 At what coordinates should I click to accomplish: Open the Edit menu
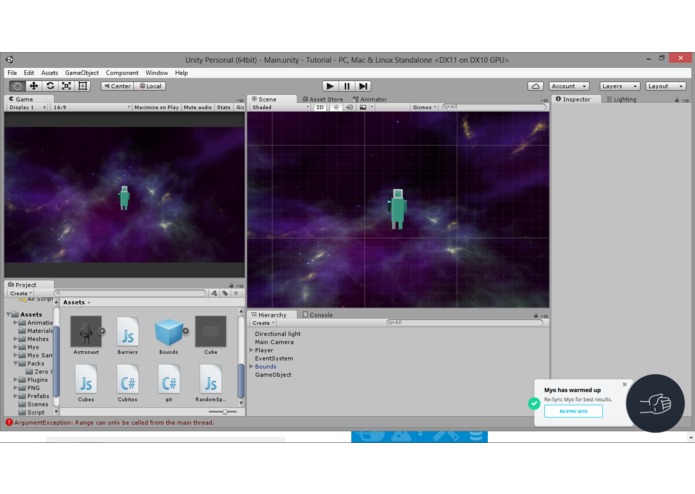click(29, 73)
